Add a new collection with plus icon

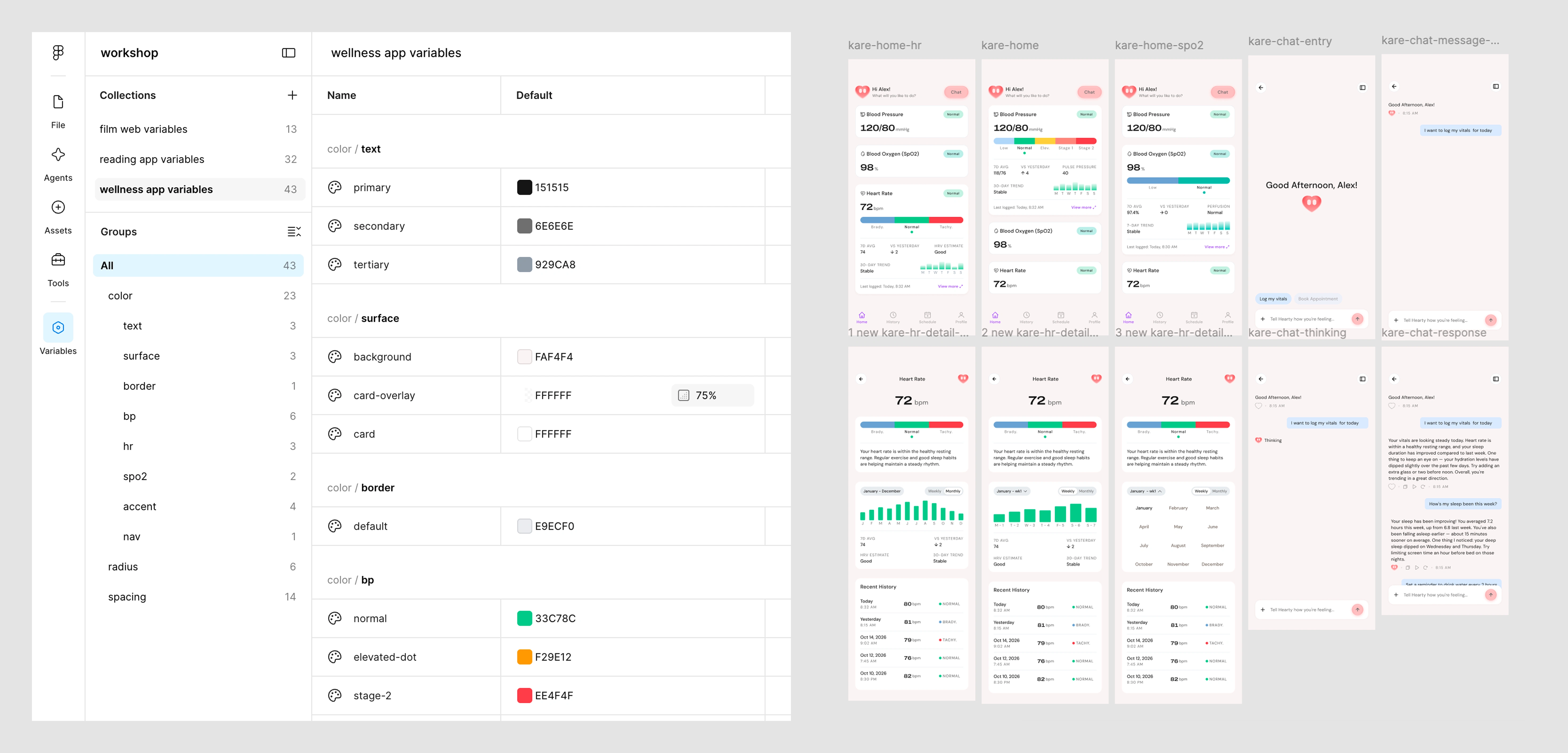click(292, 95)
